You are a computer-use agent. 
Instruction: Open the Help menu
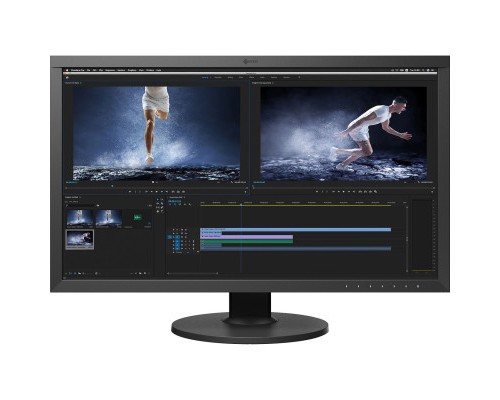coord(159,70)
